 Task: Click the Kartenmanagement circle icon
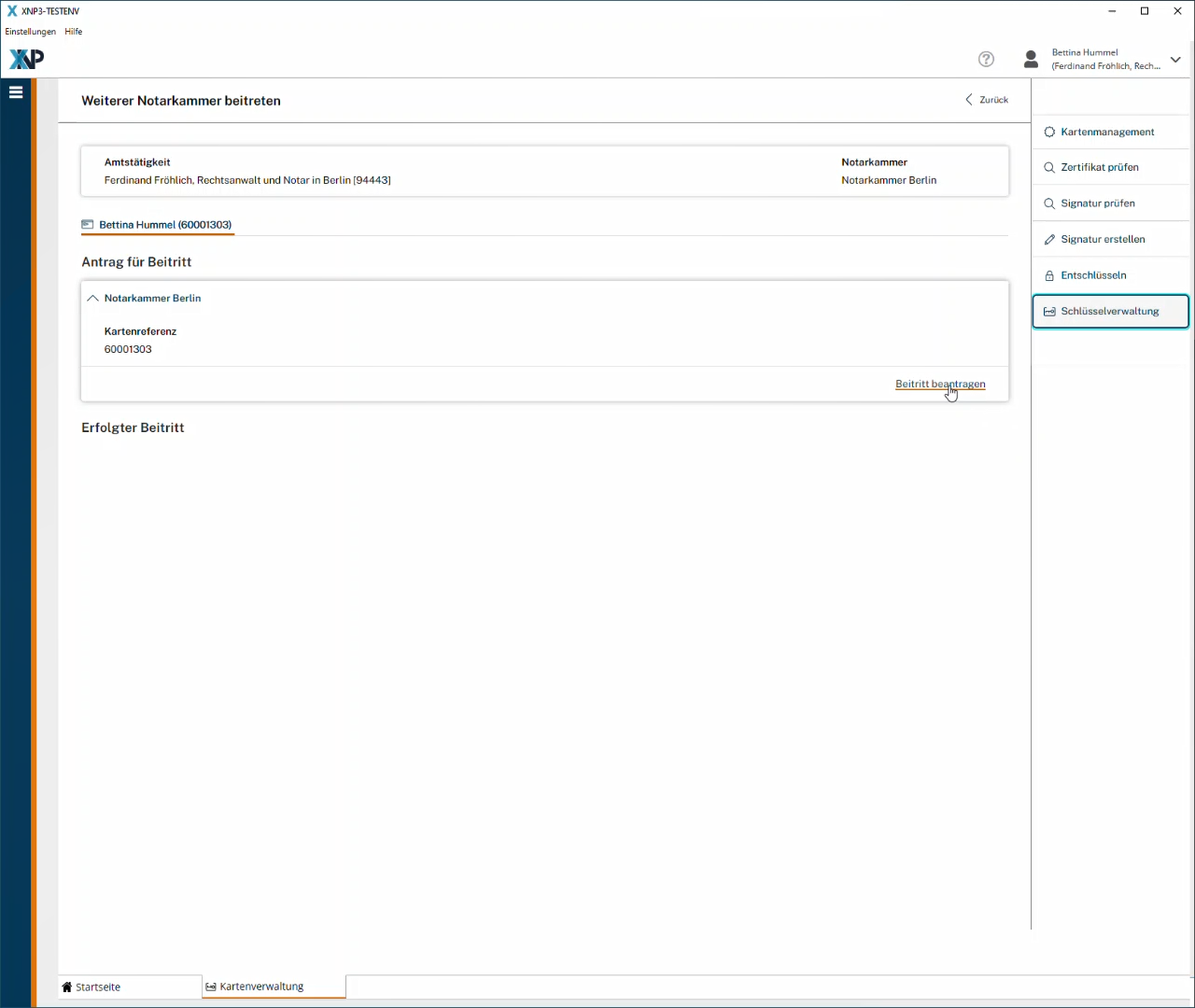point(1049,133)
